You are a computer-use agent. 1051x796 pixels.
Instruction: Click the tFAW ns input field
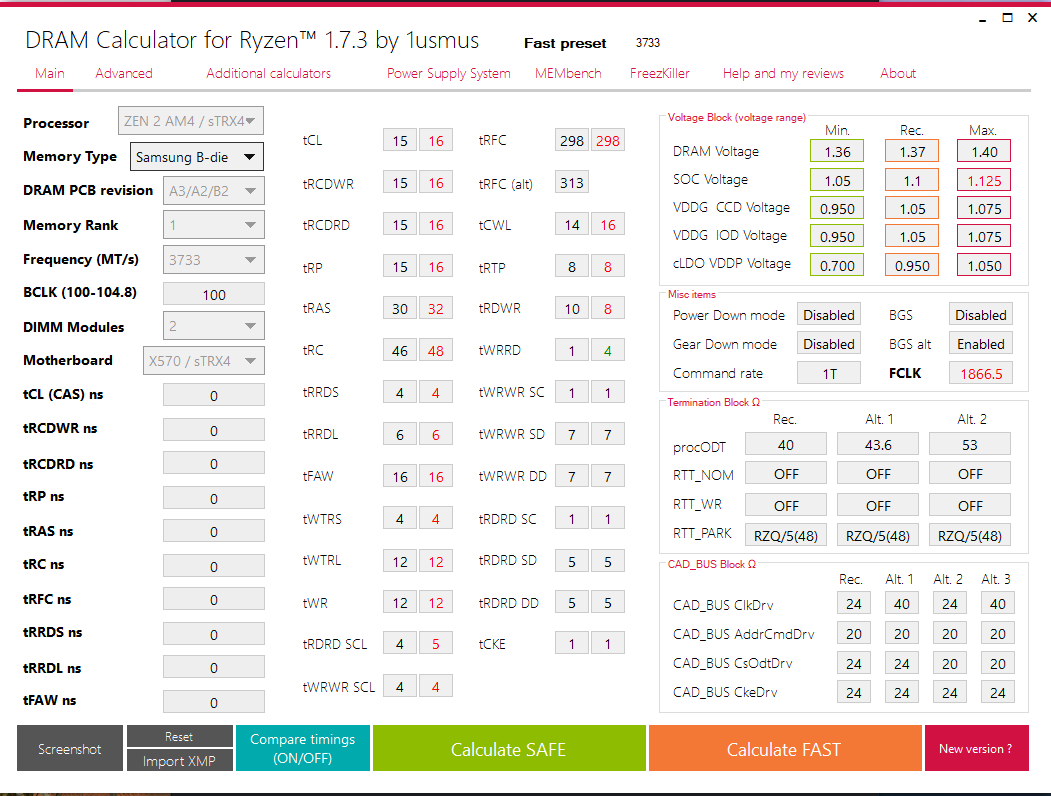[214, 702]
